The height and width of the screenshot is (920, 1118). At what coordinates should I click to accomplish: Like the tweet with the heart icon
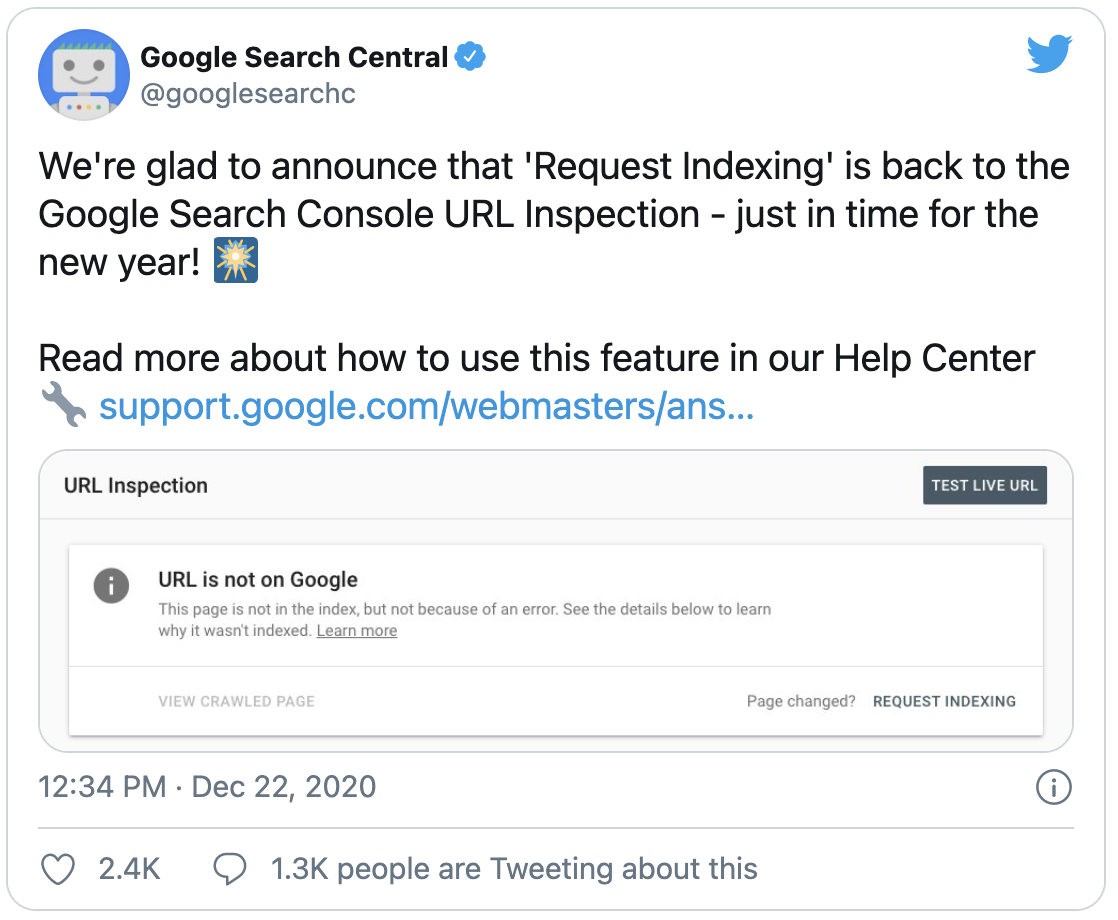[x=58, y=869]
